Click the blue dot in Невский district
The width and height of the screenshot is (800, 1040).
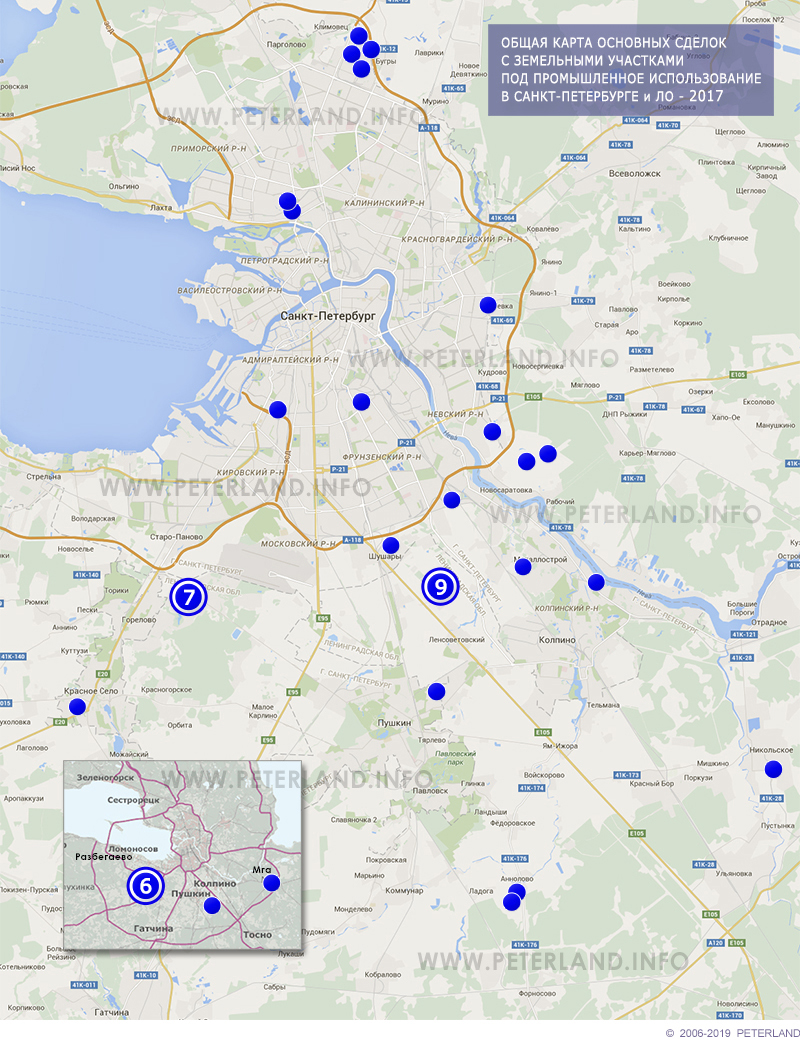point(492,432)
